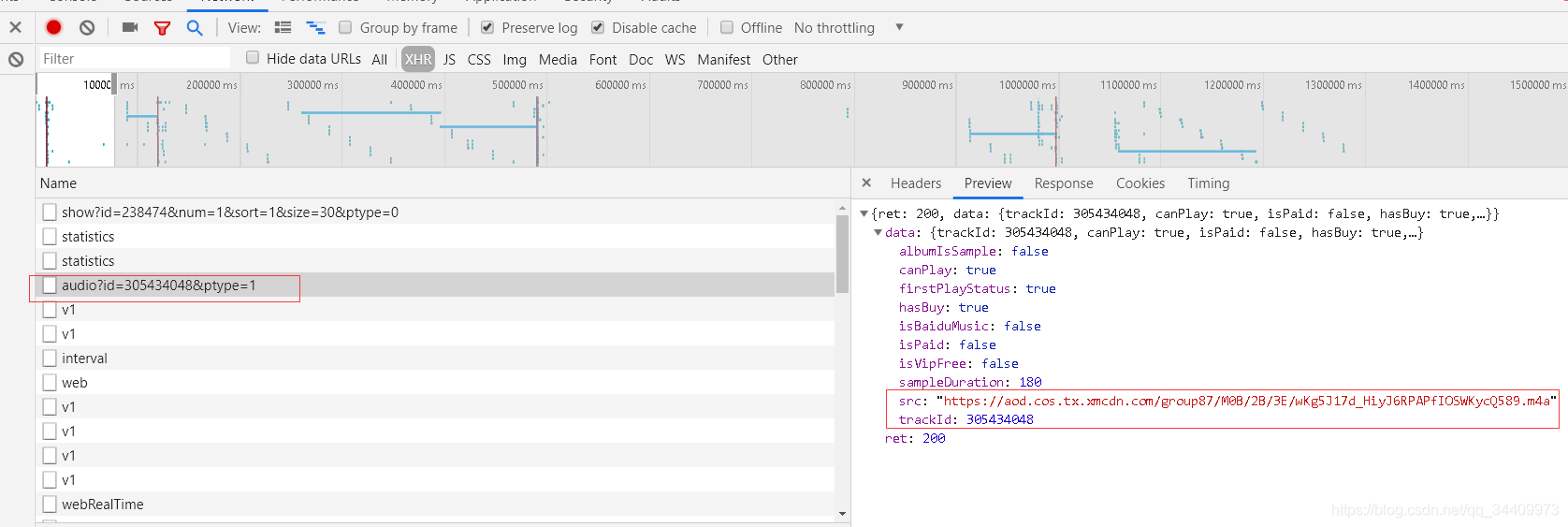Enable Offline checkbox
Screen dimensions: 1568x527
pos(727,27)
